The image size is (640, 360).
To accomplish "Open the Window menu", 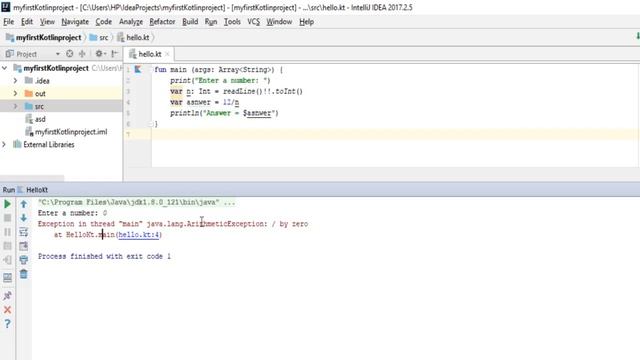I will (x=279, y=22).
